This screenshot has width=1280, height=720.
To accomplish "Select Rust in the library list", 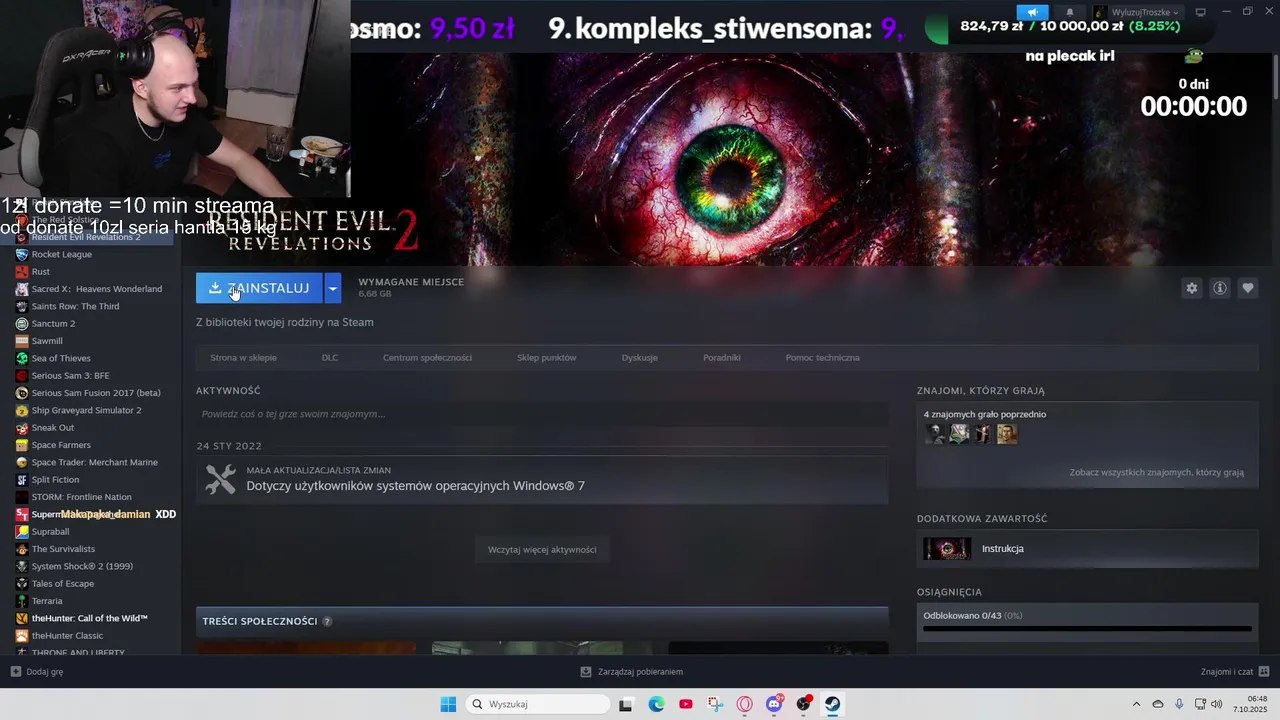I will 41,272.
